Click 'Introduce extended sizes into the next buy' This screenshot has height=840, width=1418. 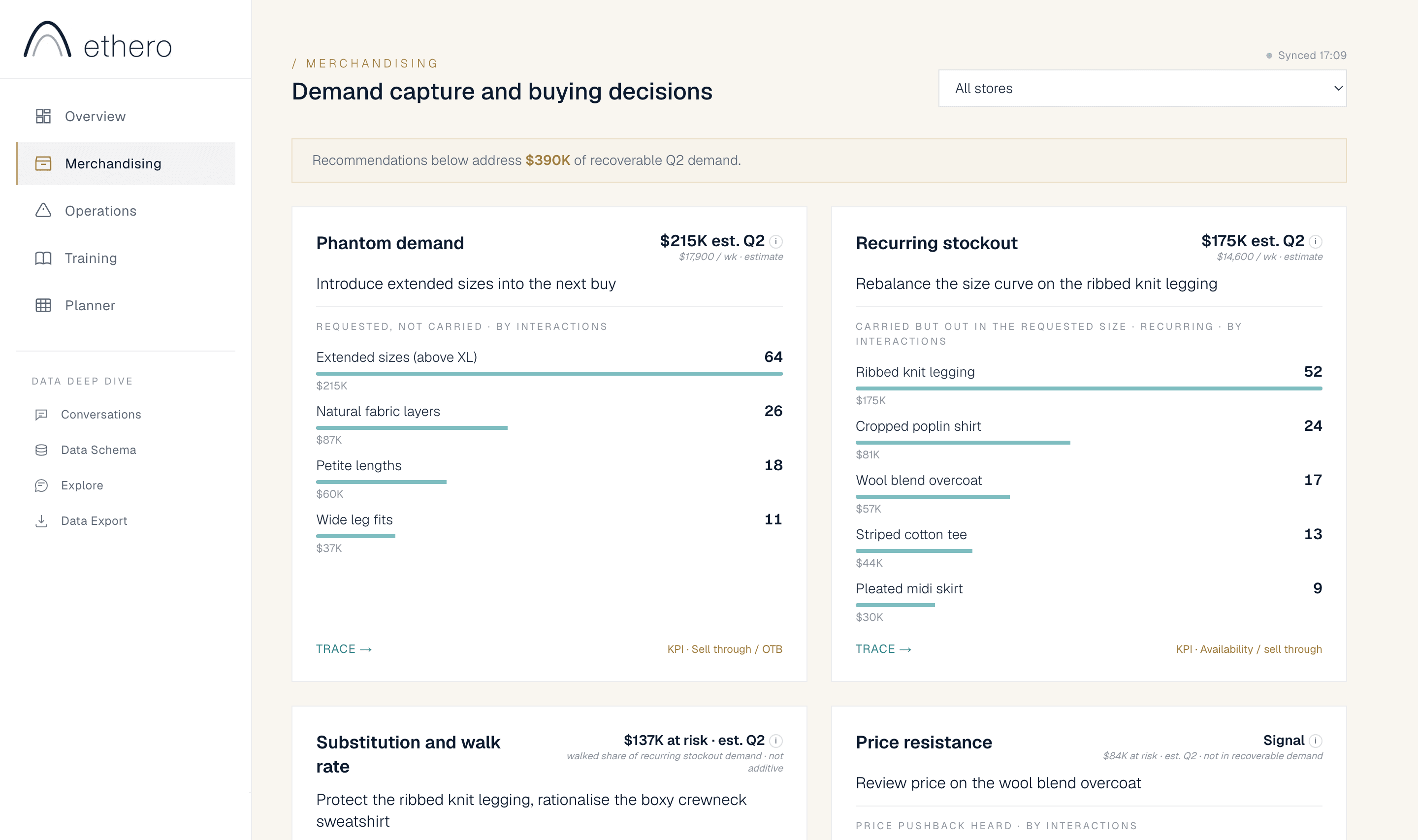pyautogui.click(x=466, y=284)
